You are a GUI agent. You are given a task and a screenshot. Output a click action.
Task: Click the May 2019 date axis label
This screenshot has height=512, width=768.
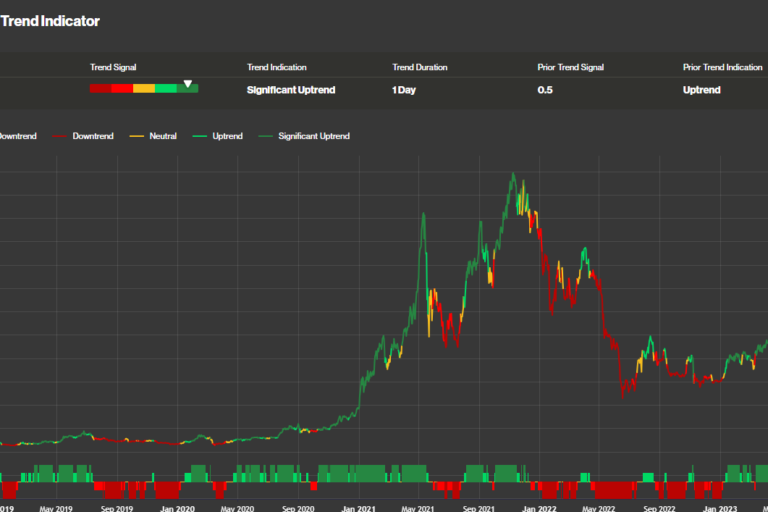pyautogui.click(x=57, y=507)
